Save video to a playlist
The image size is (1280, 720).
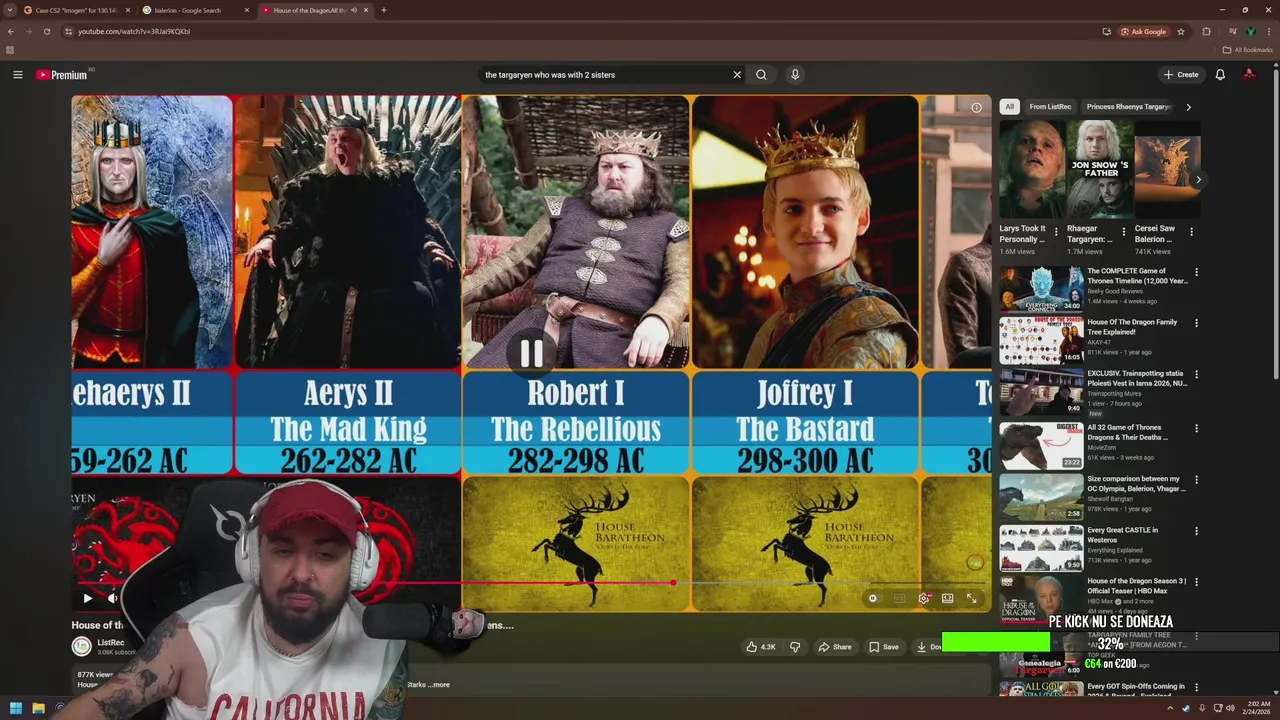tap(883, 647)
